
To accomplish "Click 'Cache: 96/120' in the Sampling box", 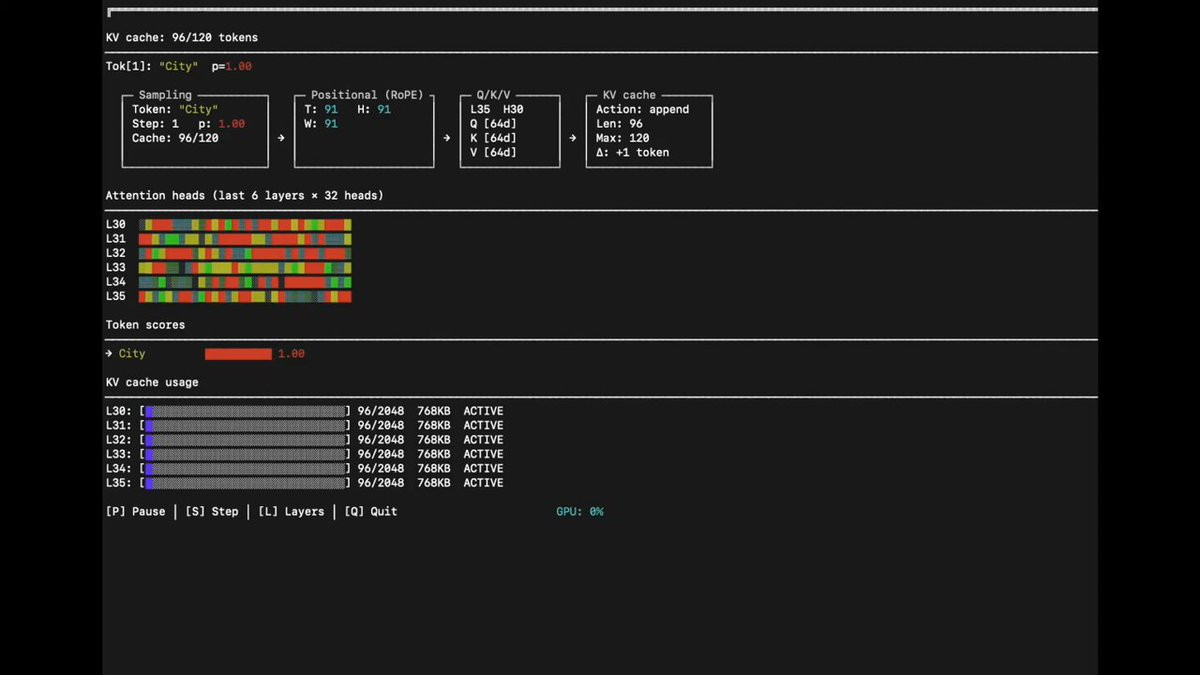I will [x=175, y=138].
